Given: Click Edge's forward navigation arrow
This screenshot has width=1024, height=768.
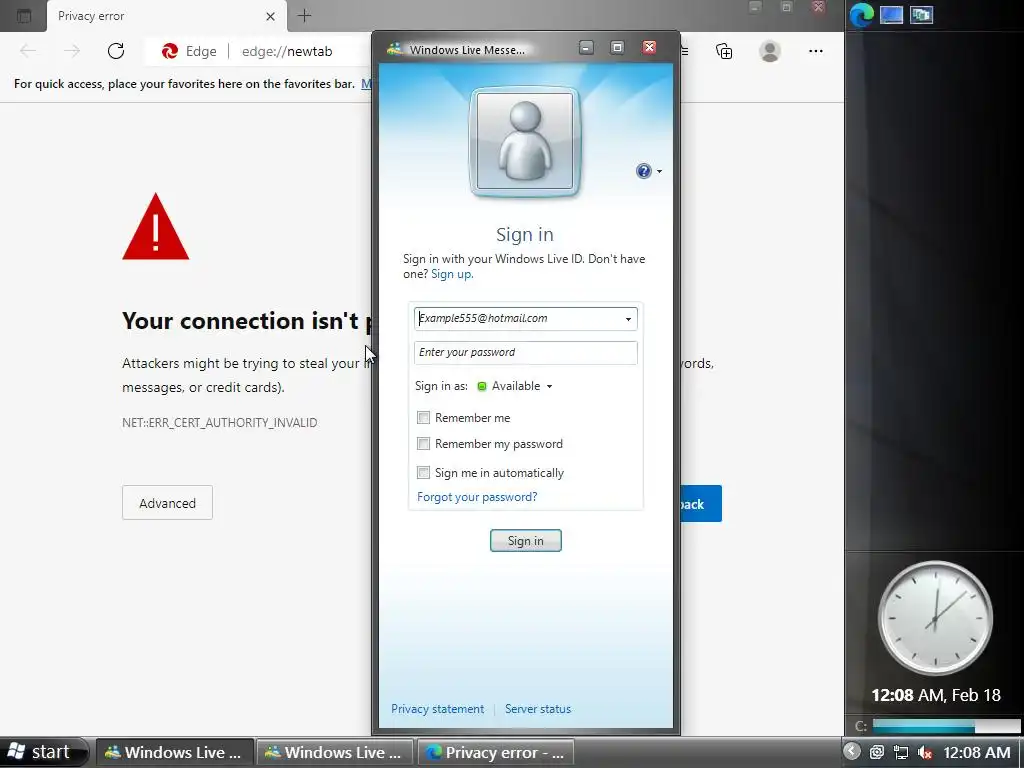Looking at the screenshot, I should coord(72,51).
